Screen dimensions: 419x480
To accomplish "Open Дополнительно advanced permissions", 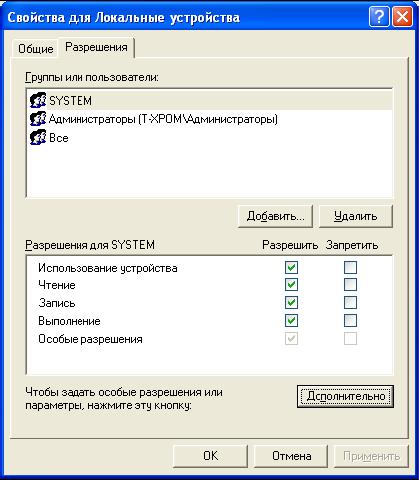I will tap(345, 396).
